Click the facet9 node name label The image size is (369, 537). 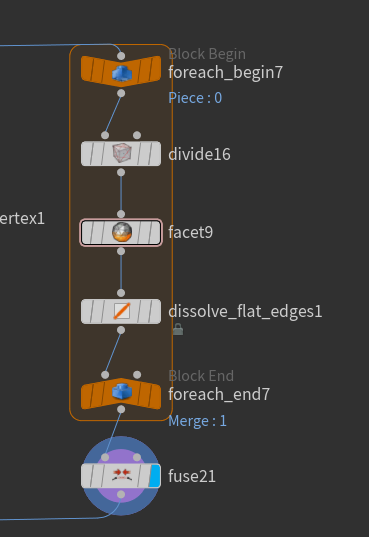click(190, 233)
